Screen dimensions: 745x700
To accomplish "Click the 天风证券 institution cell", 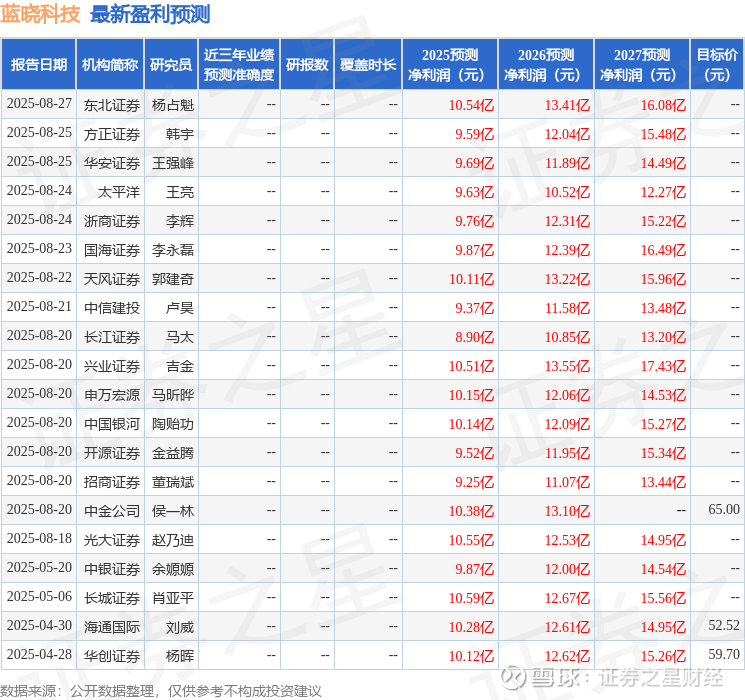I will point(112,279).
